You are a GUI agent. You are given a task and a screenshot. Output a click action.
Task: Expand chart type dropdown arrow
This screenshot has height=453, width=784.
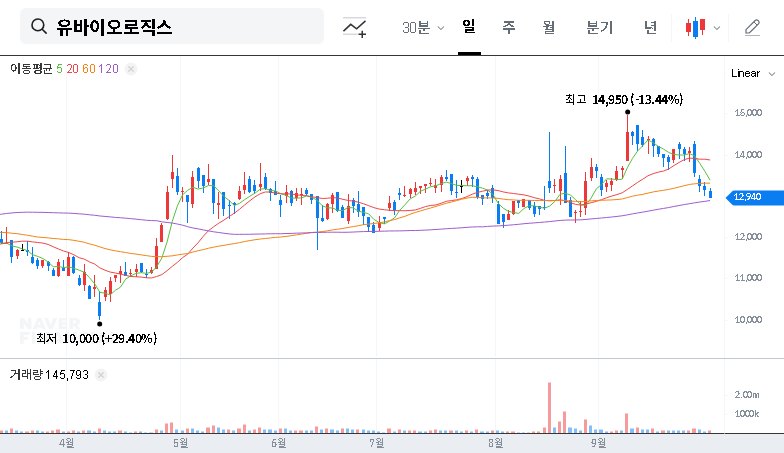tap(717, 28)
